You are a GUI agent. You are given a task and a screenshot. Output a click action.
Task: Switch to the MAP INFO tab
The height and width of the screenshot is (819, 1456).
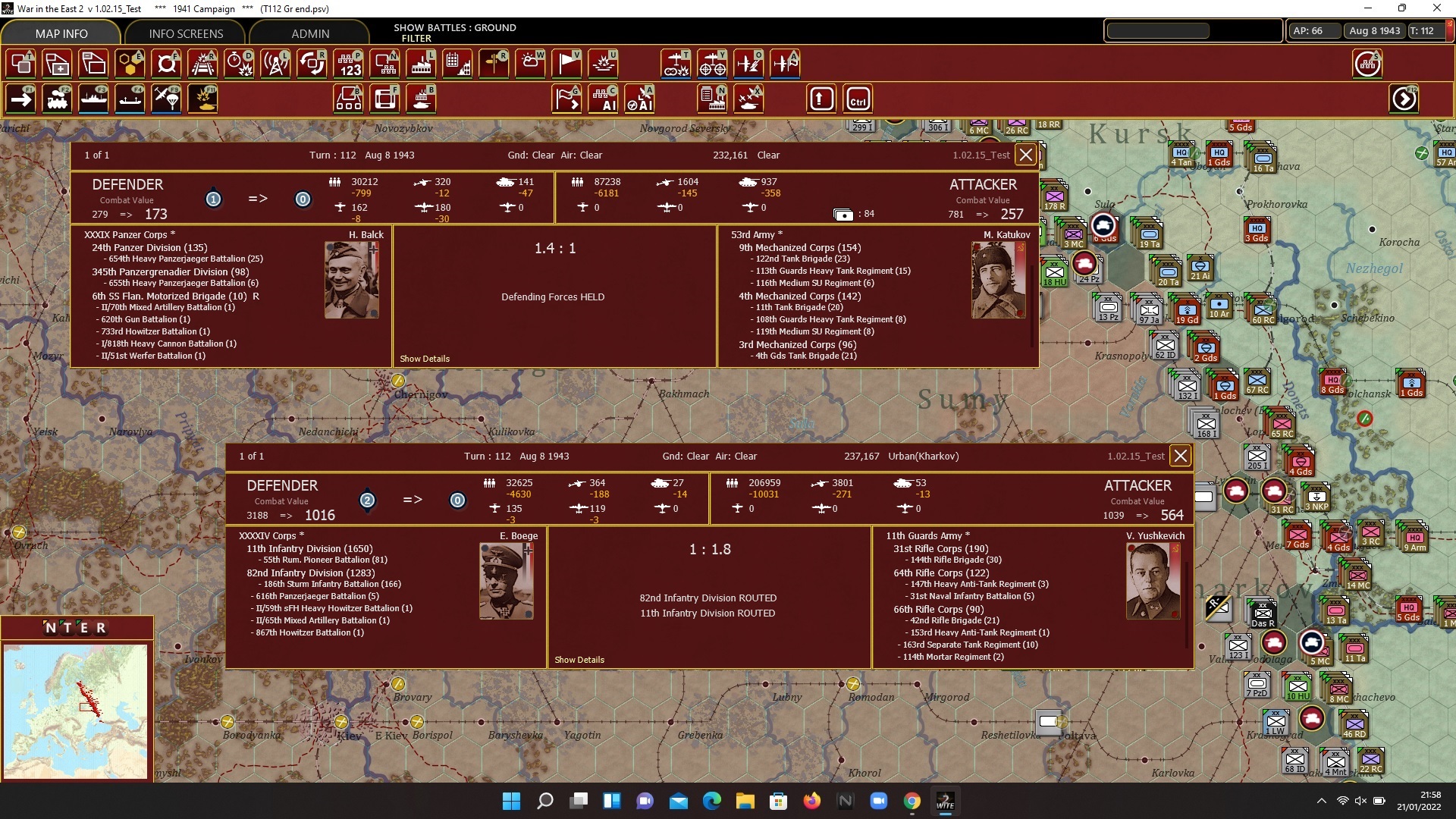click(61, 33)
